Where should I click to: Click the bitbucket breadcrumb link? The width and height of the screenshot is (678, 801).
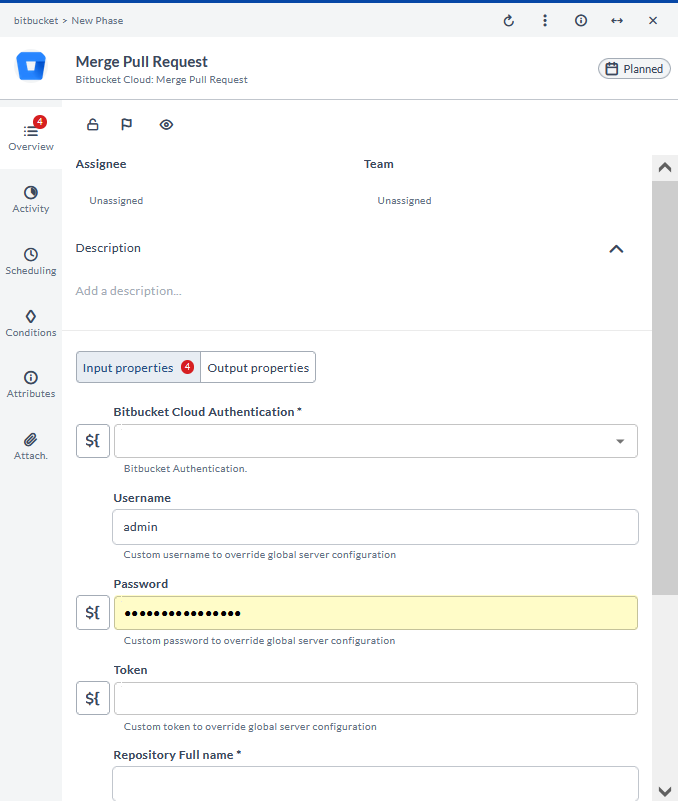(x=35, y=20)
